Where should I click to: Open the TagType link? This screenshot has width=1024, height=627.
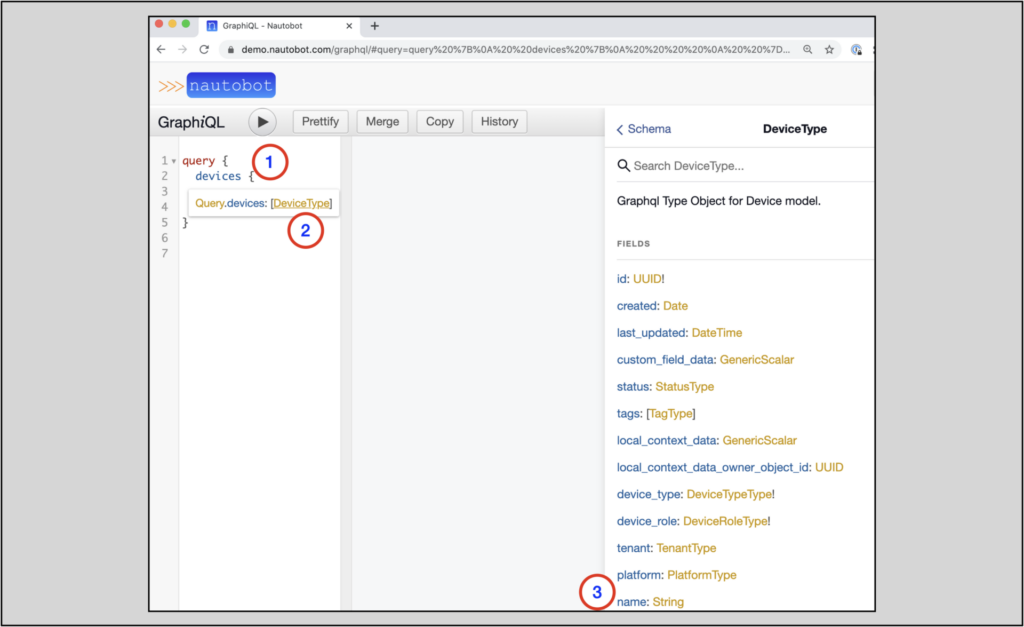pos(671,413)
